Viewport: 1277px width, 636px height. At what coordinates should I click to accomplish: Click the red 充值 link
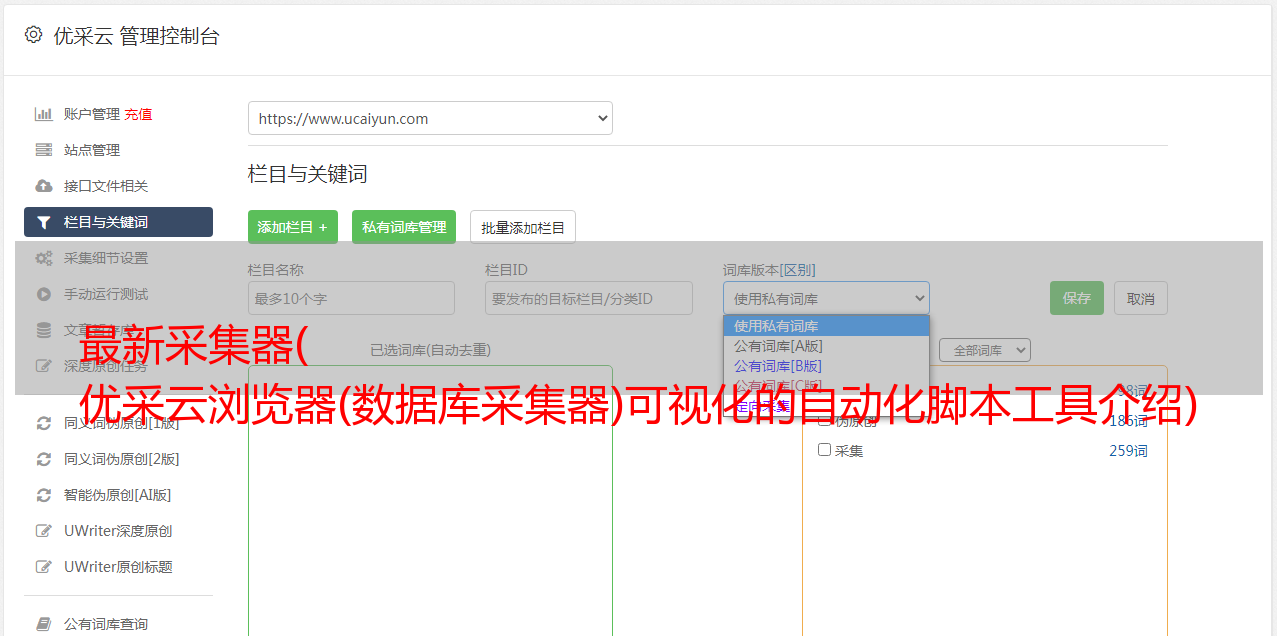point(138,114)
